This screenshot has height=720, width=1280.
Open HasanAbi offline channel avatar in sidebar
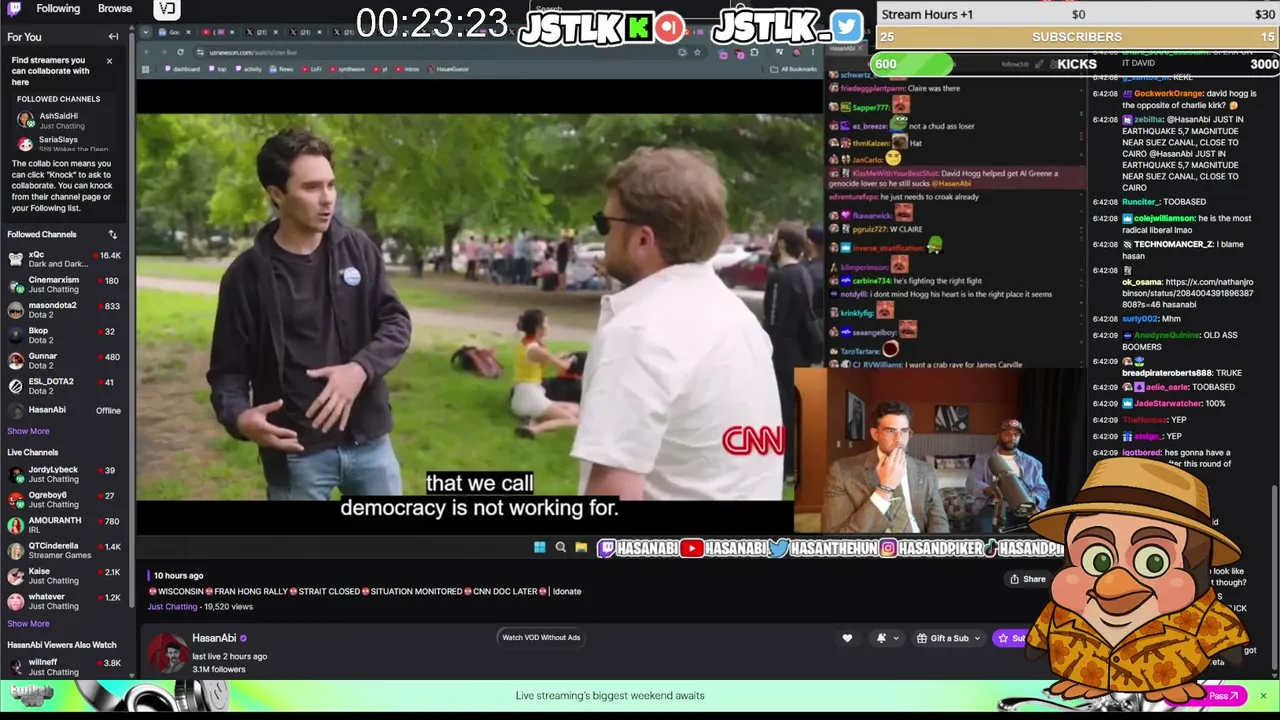[15, 410]
